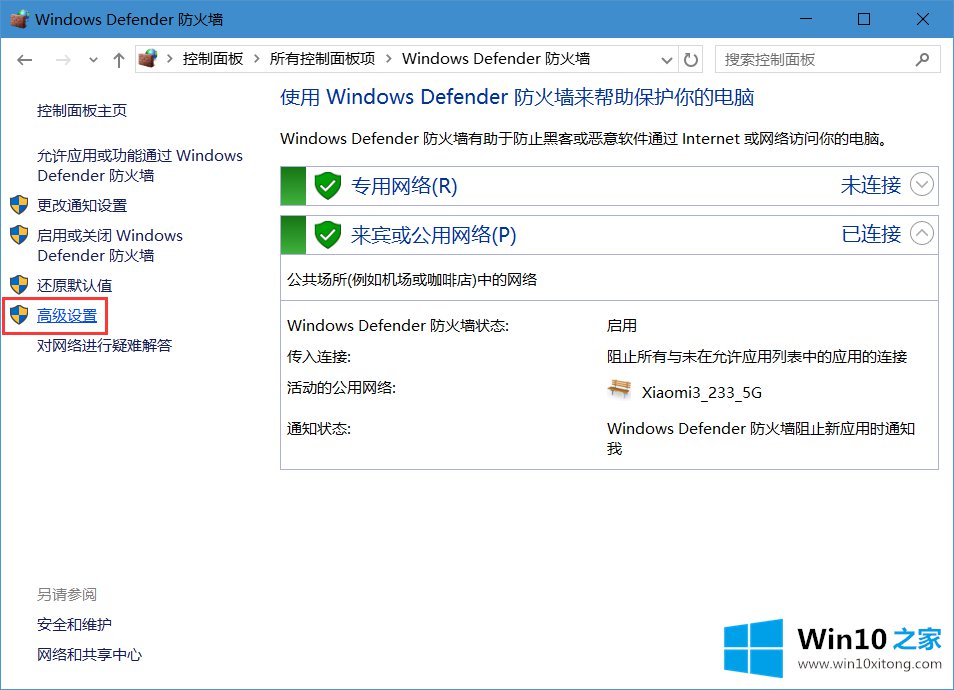Image resolution: width=954 pixels, height=690 pixels.
Task: Click the 另请参阅 heading
Action: point(67,594)
